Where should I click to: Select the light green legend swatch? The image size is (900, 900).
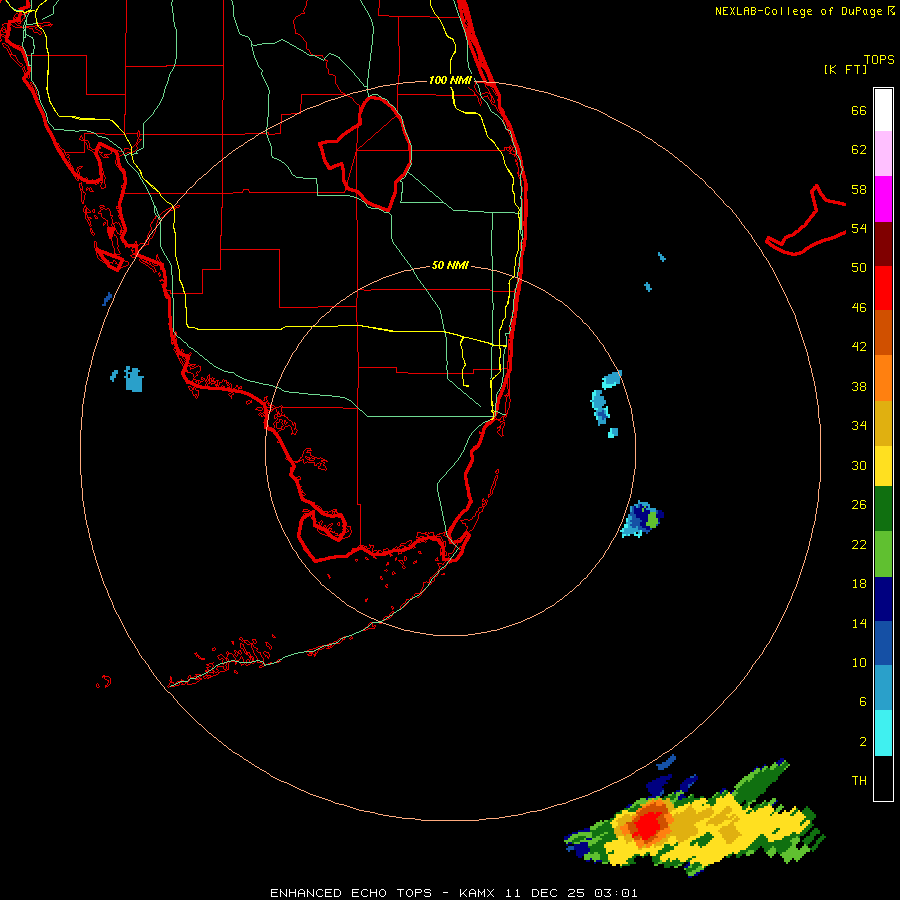click(x=883, y=554)
